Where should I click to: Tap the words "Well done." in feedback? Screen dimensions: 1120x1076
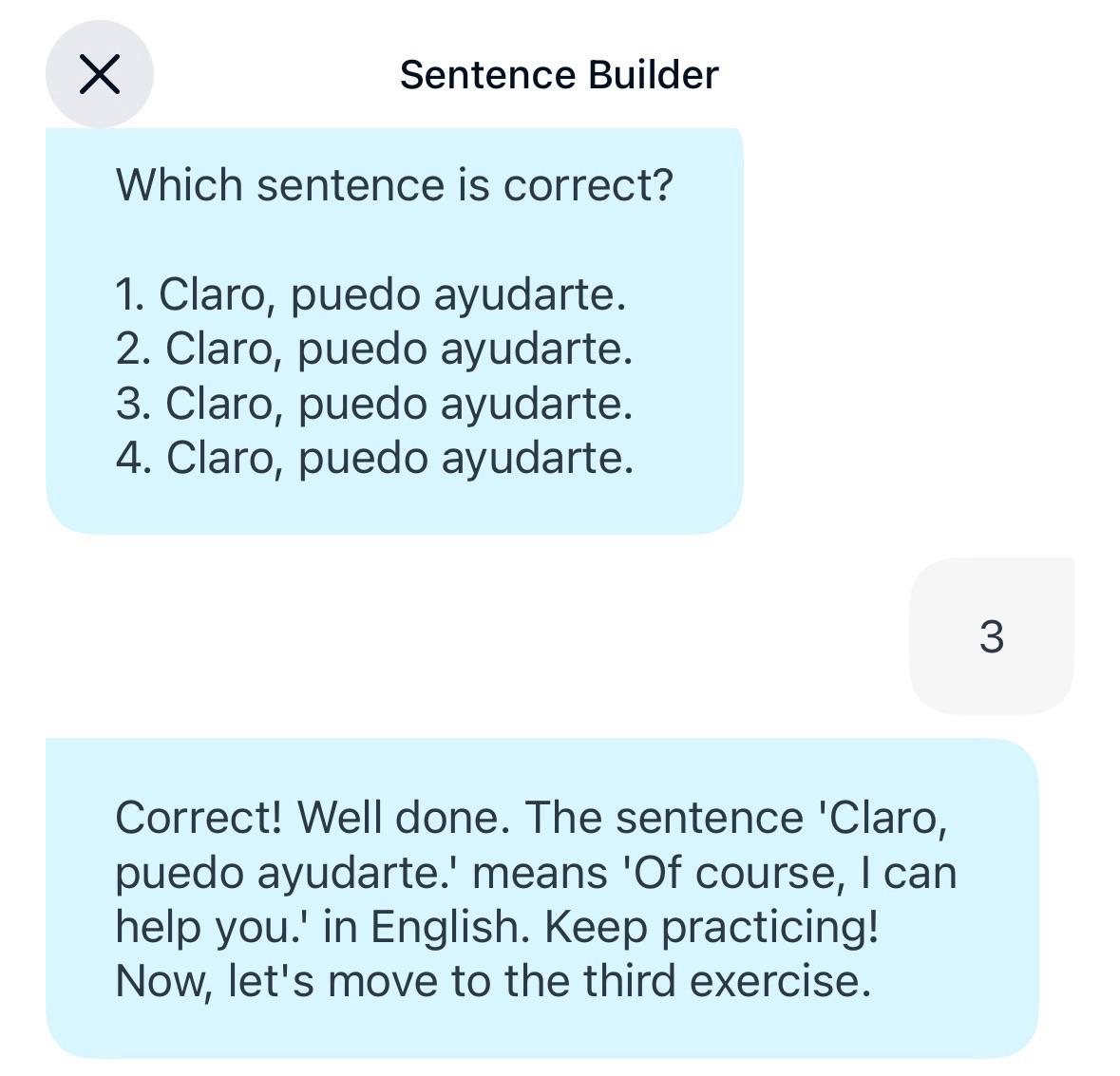404,817
